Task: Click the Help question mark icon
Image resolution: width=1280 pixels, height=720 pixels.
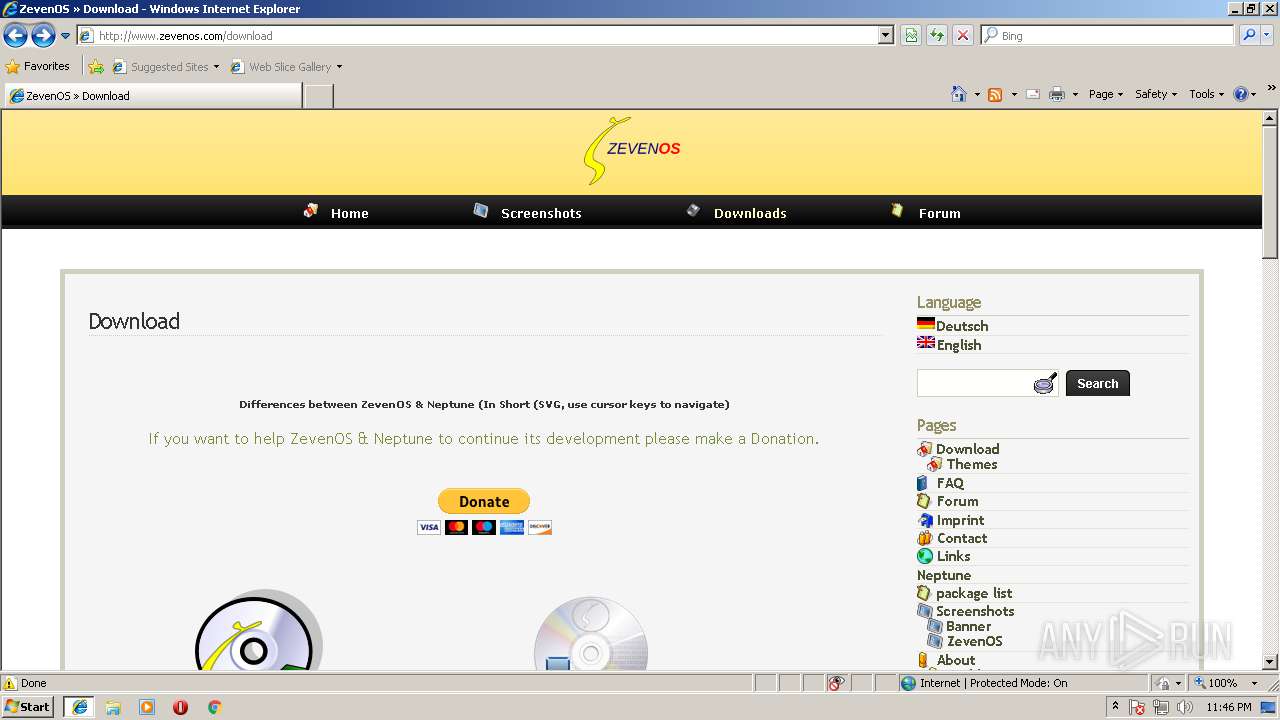Action: click(x=1241, y=94)
